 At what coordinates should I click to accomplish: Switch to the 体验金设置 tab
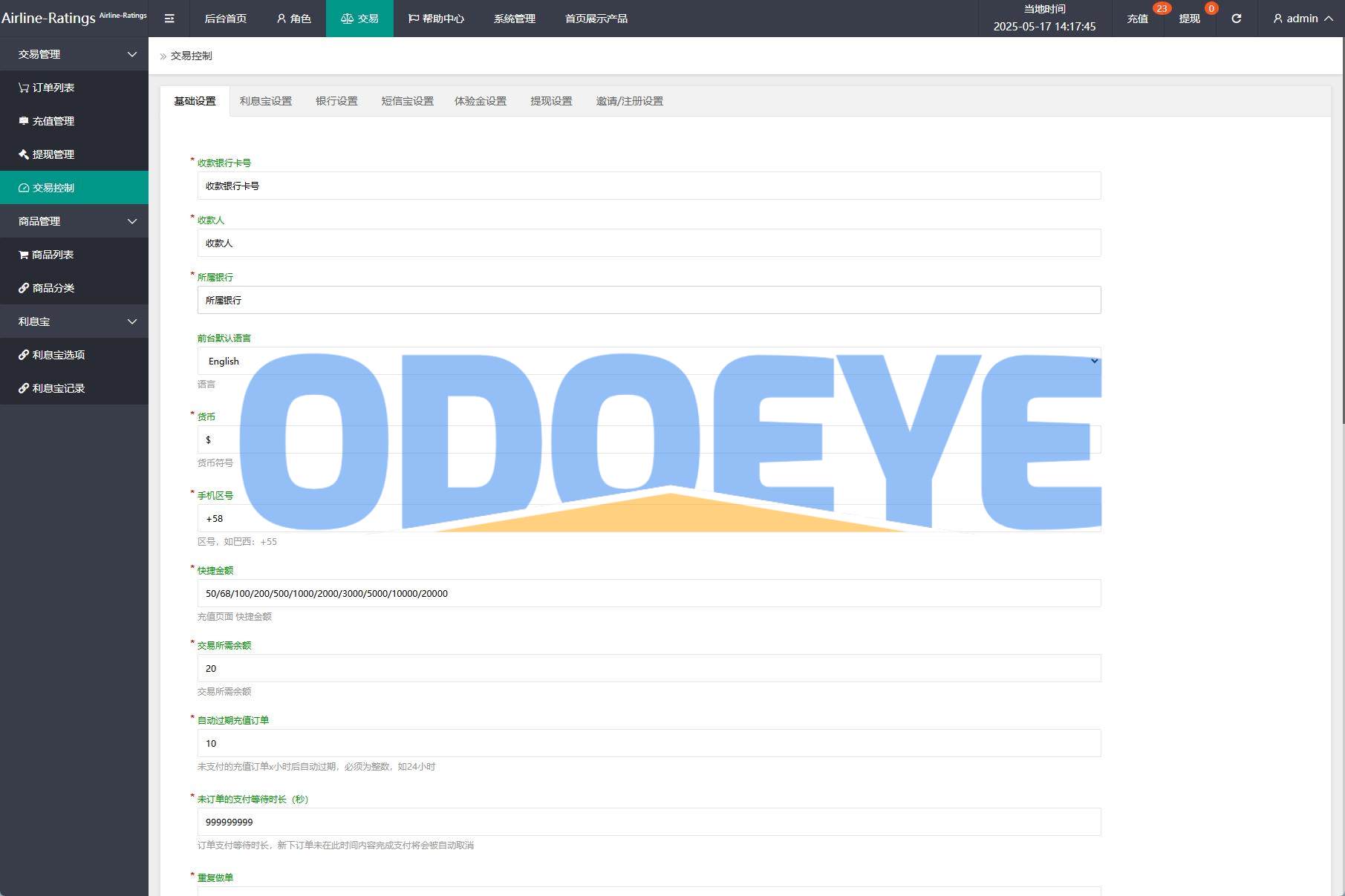click(x=481, y=101)
